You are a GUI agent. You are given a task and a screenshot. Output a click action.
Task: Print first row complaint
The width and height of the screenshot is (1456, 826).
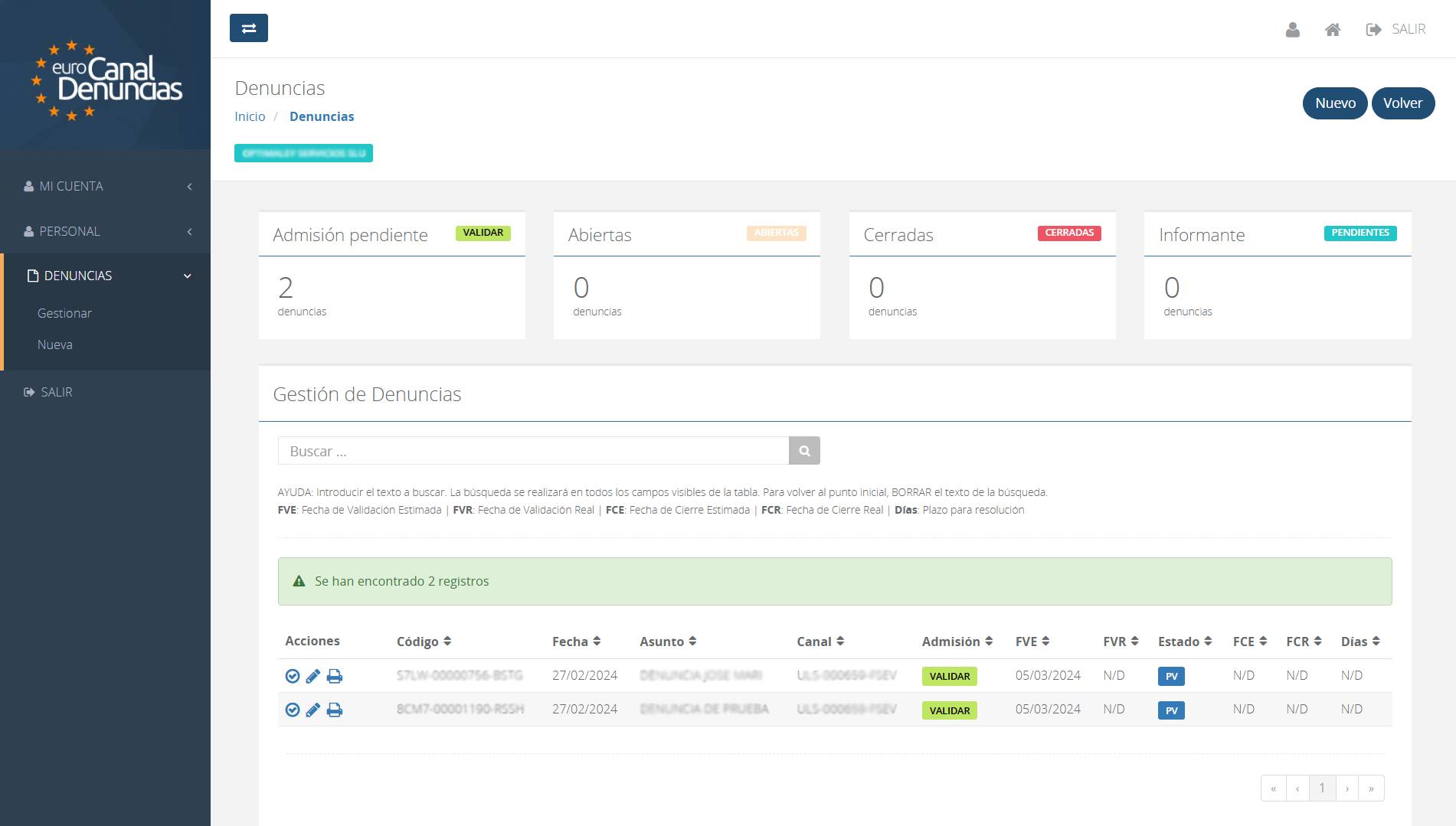tap(335, 676)
